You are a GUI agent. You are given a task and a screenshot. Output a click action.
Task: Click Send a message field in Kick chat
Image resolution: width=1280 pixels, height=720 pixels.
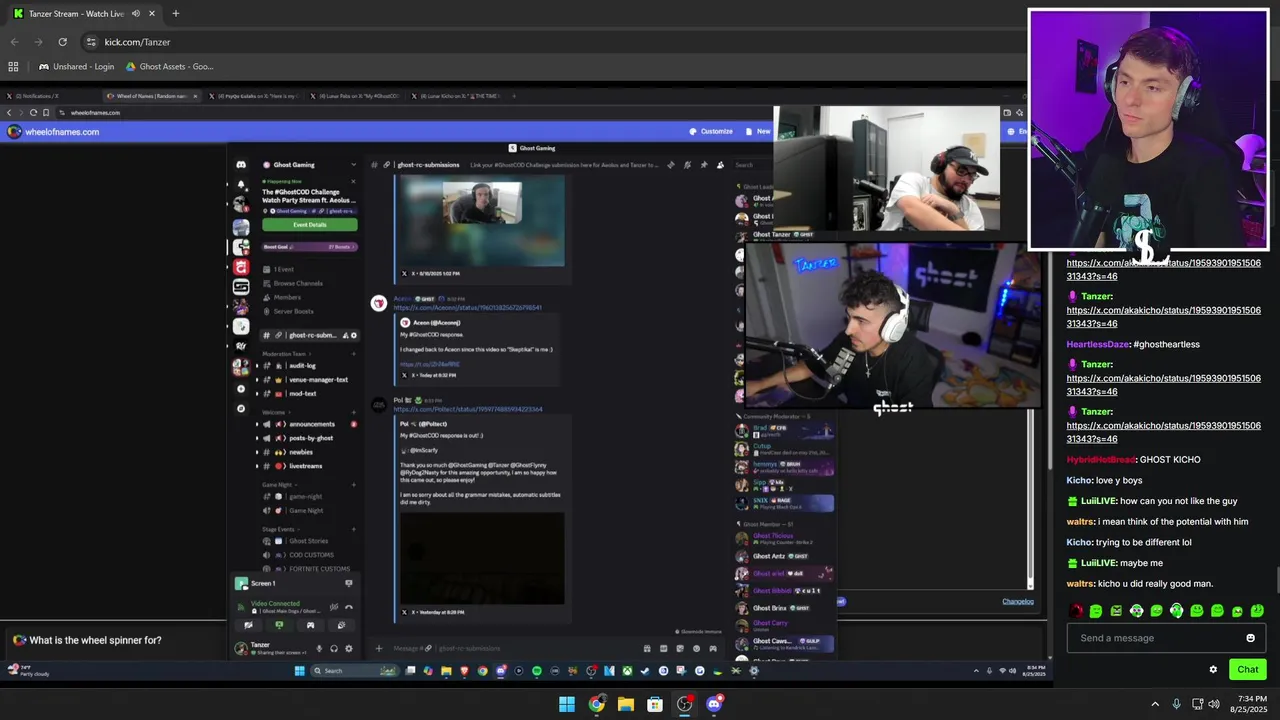[x=1155, y=638]
